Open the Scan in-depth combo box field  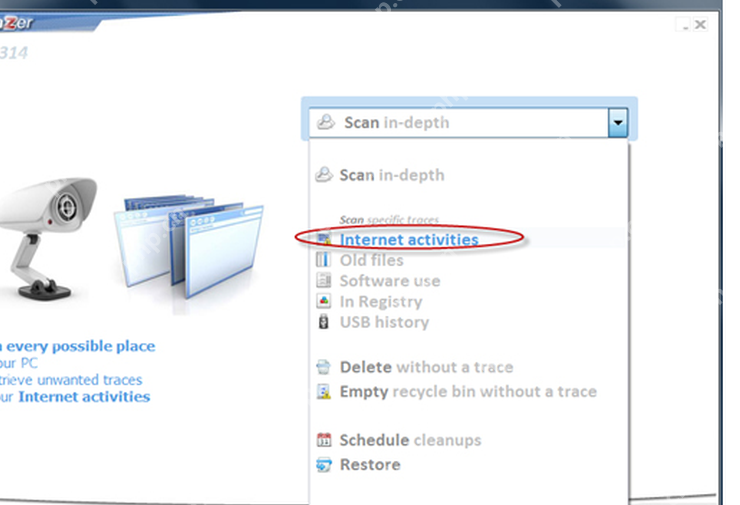point(468,123)
